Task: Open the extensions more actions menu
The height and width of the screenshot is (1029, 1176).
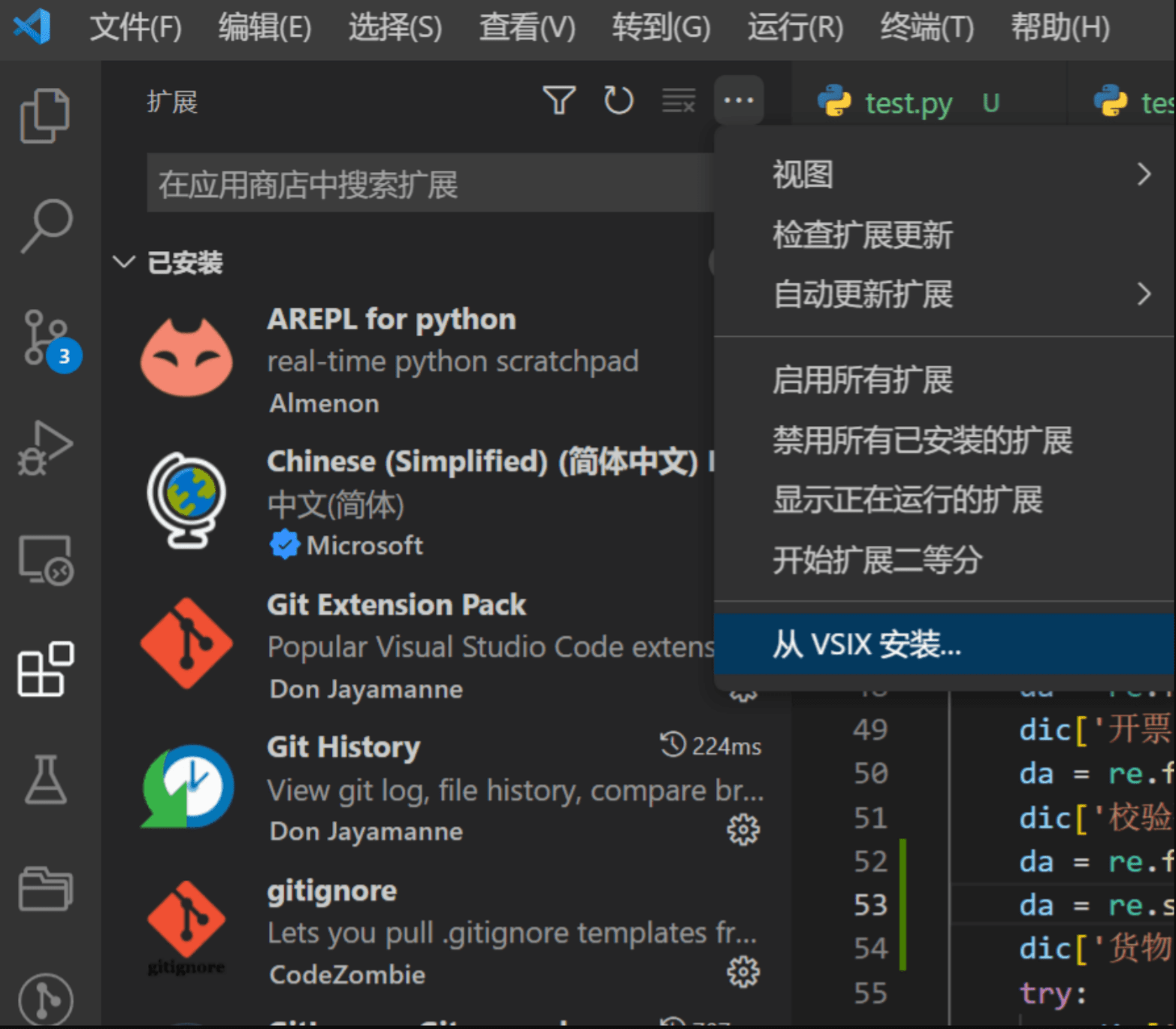Action: 739,100
